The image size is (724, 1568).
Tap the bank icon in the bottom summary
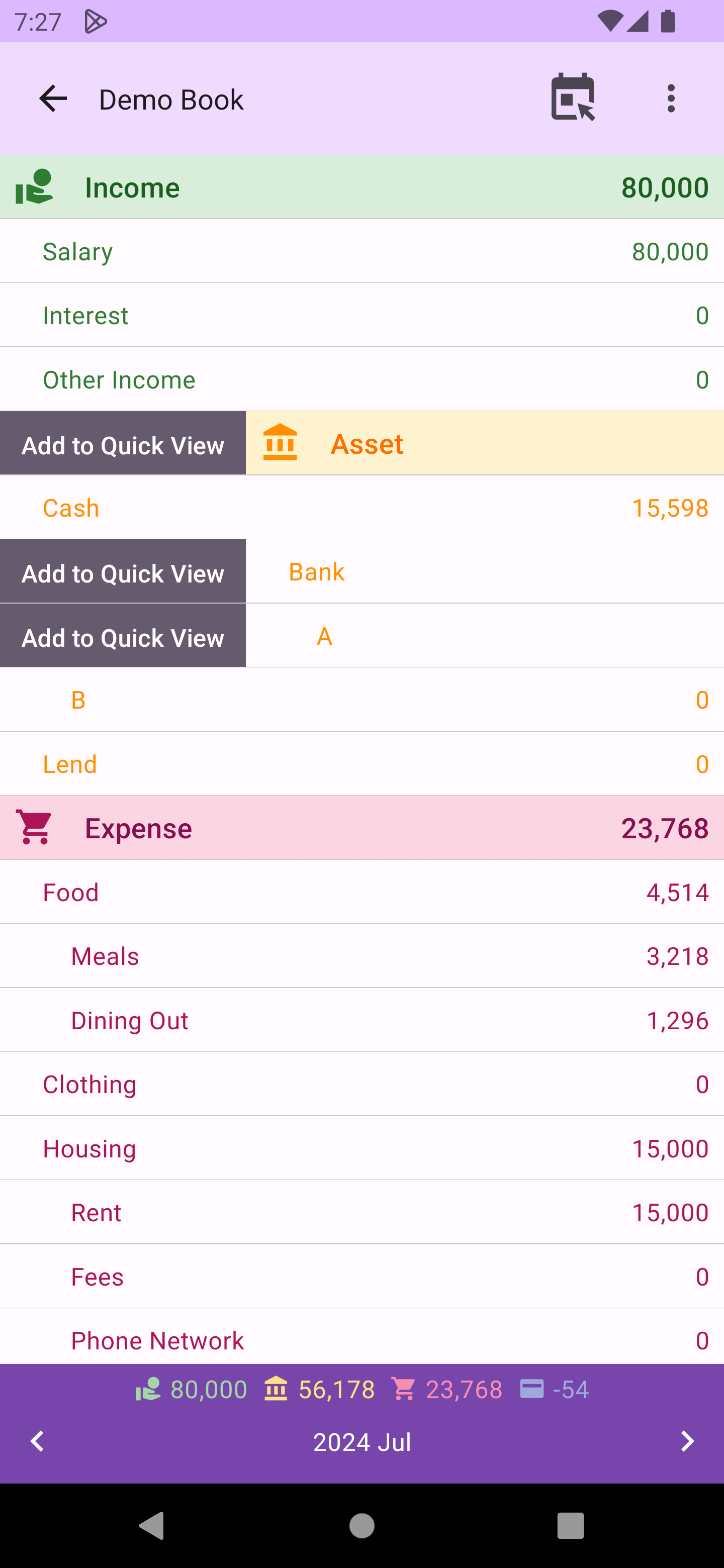coord(275,1390)
